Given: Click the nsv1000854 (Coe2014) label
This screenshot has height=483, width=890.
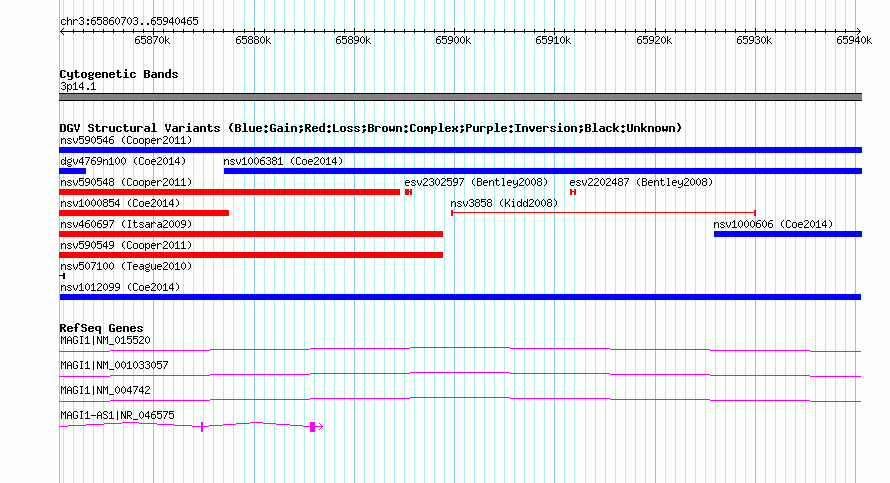Looking at the screenshot, I should point(120,203).
